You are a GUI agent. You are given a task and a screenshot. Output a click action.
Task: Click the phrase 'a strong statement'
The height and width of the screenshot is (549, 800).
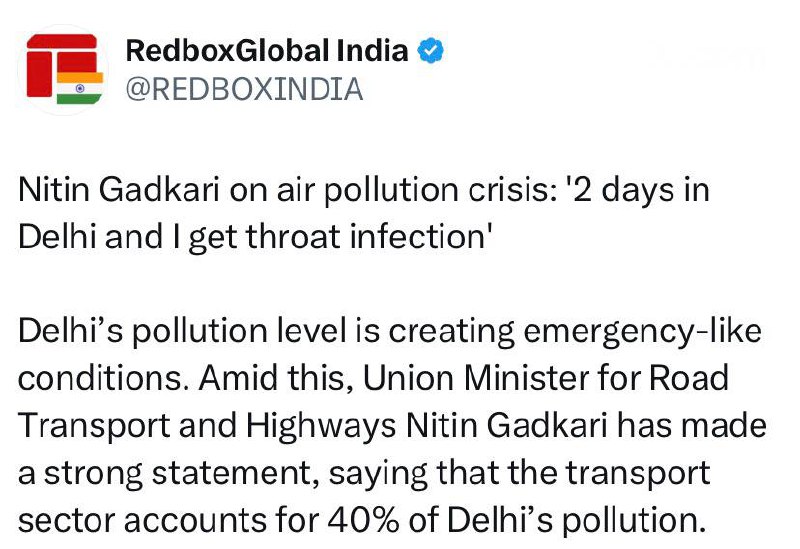(122, 471)
